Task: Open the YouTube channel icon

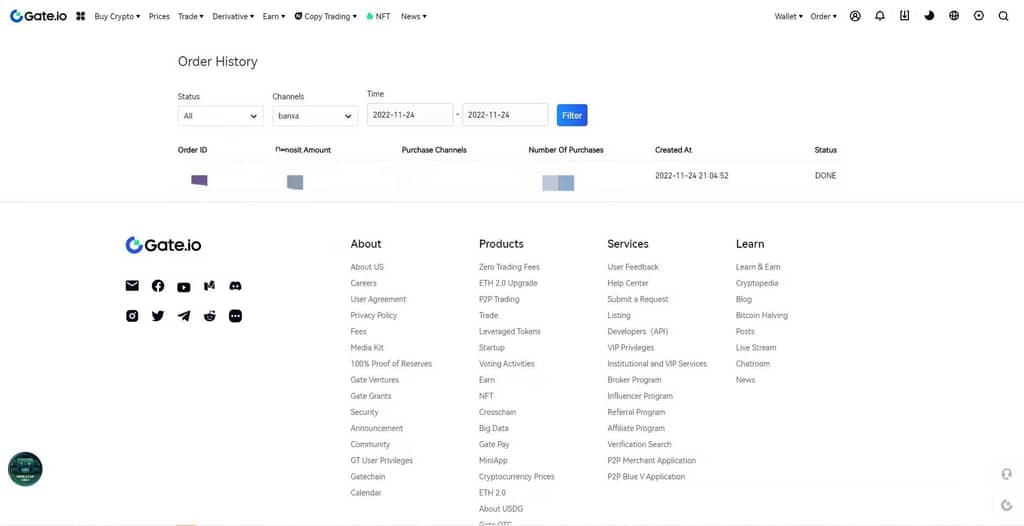Action: (184, 287)
